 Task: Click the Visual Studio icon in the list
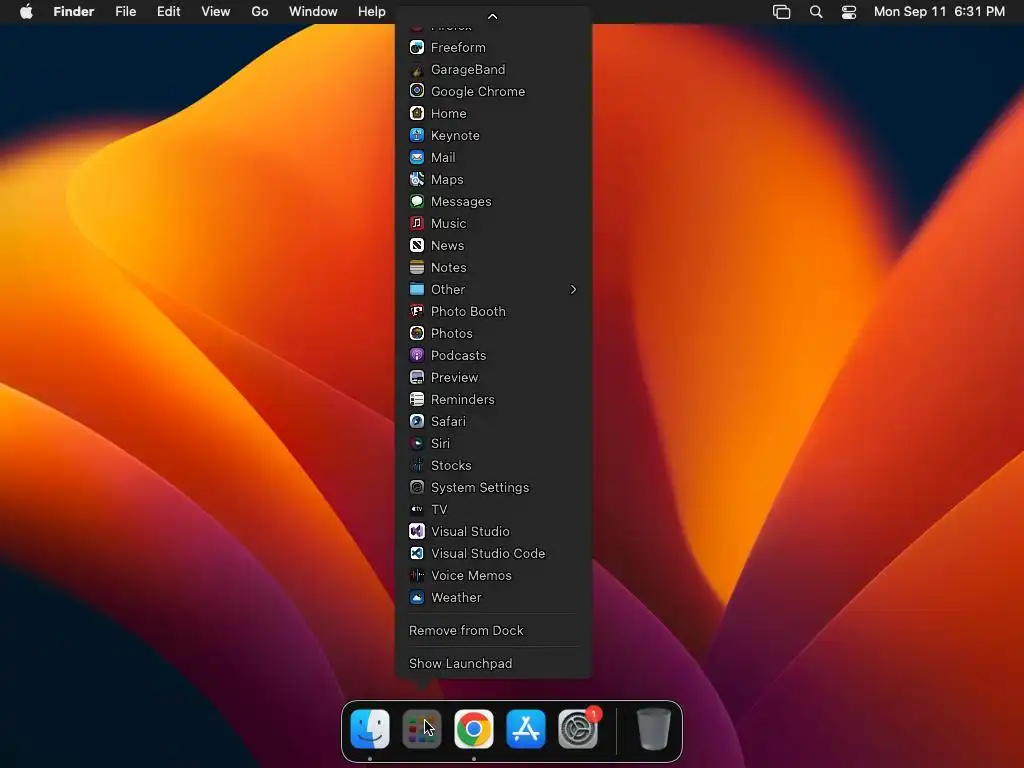click(417, 531)
